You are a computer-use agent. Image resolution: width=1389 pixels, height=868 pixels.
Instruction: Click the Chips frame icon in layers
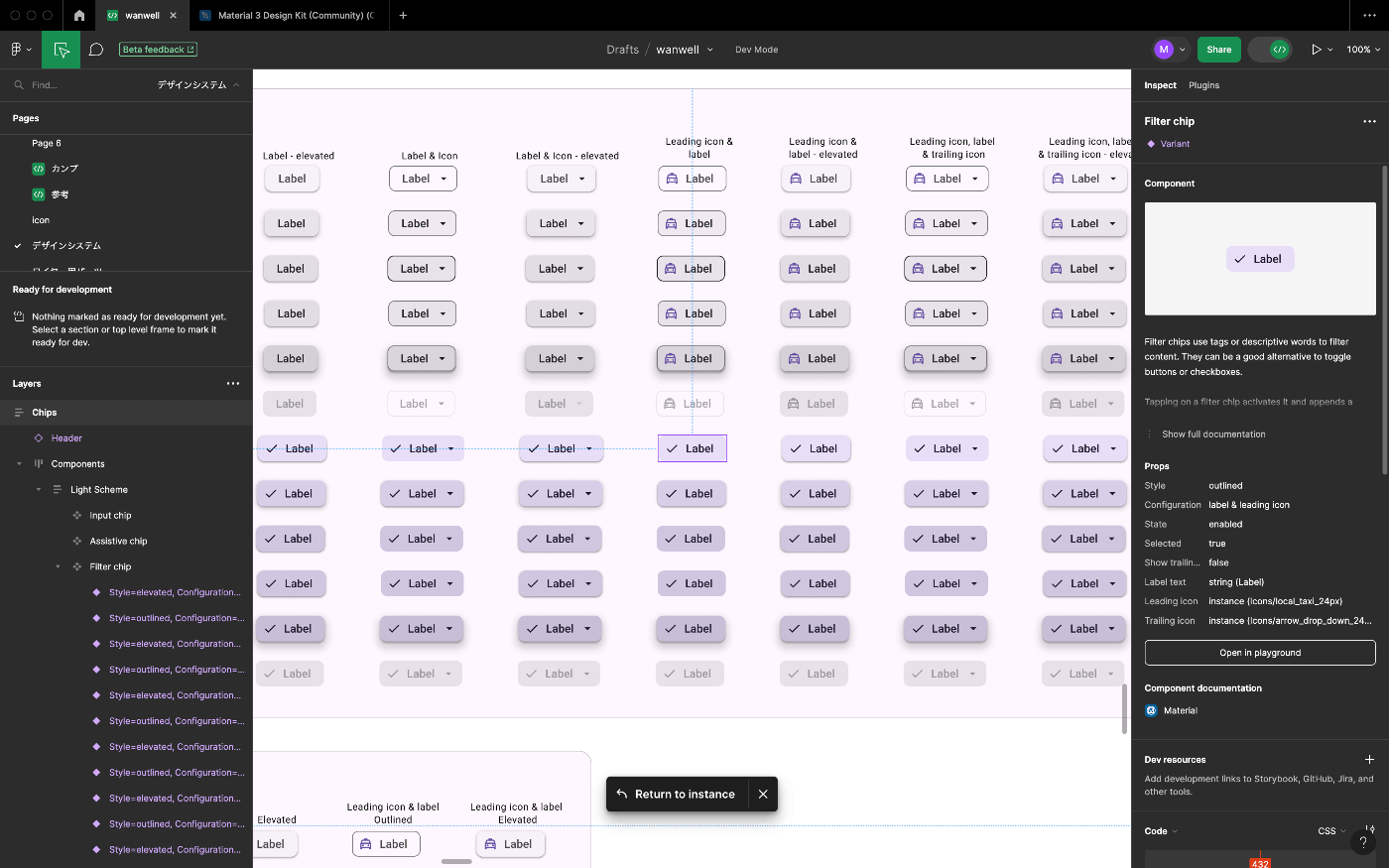(x=19, y=413)
